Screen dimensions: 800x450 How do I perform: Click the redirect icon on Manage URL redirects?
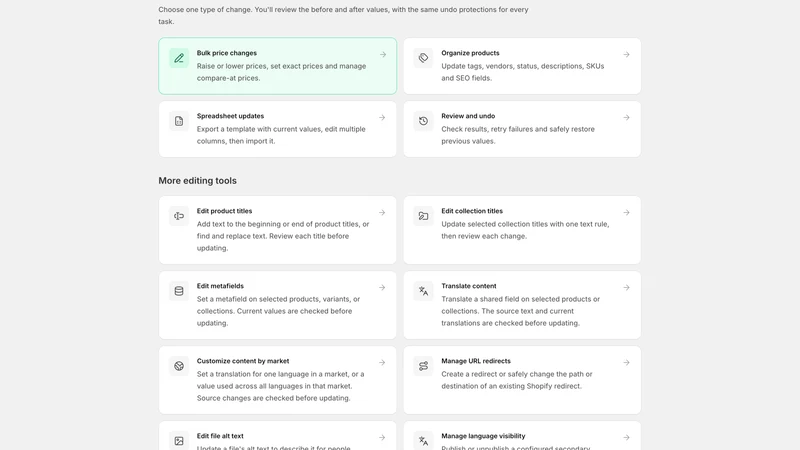pyautogui.click(x=423, y=366)
